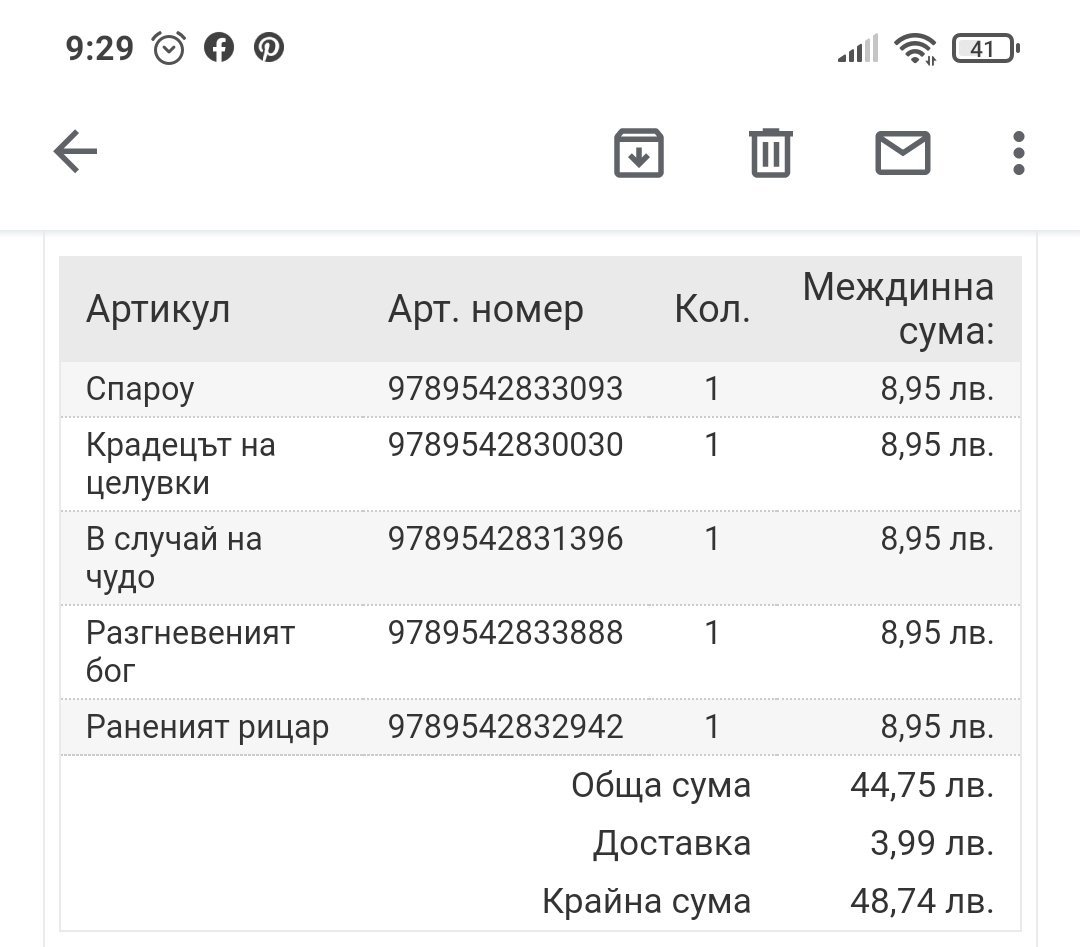Tap the alarm clock status icon
The image size is (1080, 947).
tap(169, 48)
